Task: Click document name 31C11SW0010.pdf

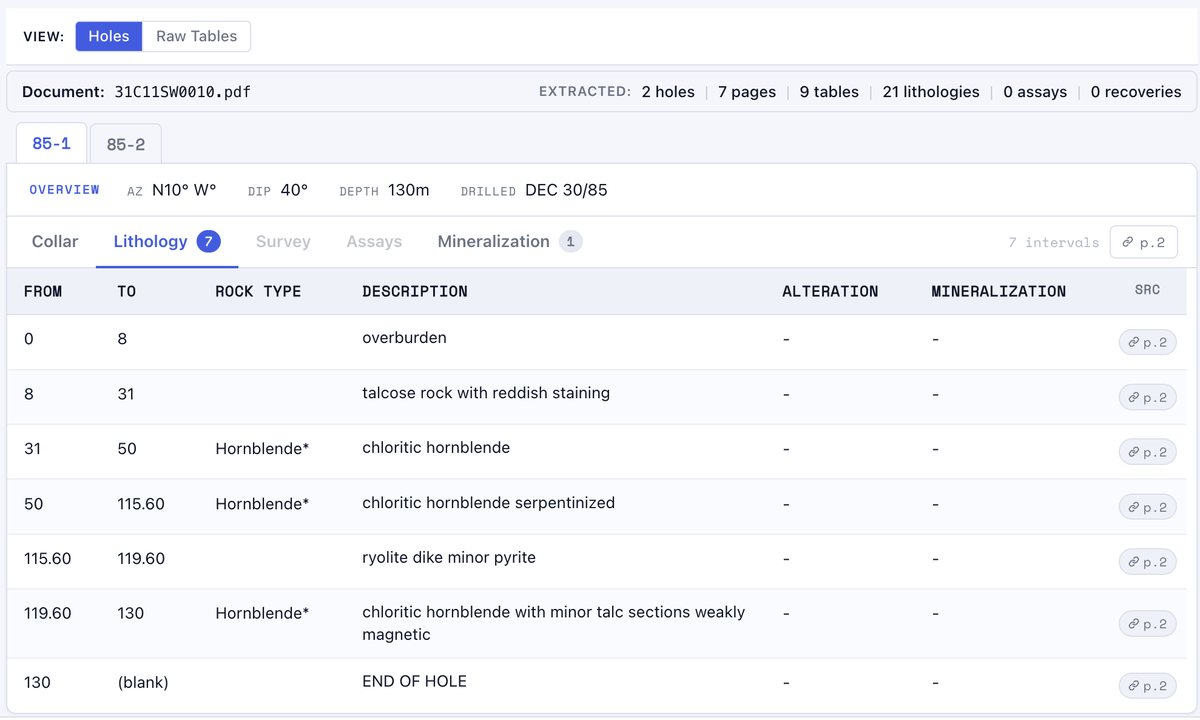Action: [x=183, y=91]
